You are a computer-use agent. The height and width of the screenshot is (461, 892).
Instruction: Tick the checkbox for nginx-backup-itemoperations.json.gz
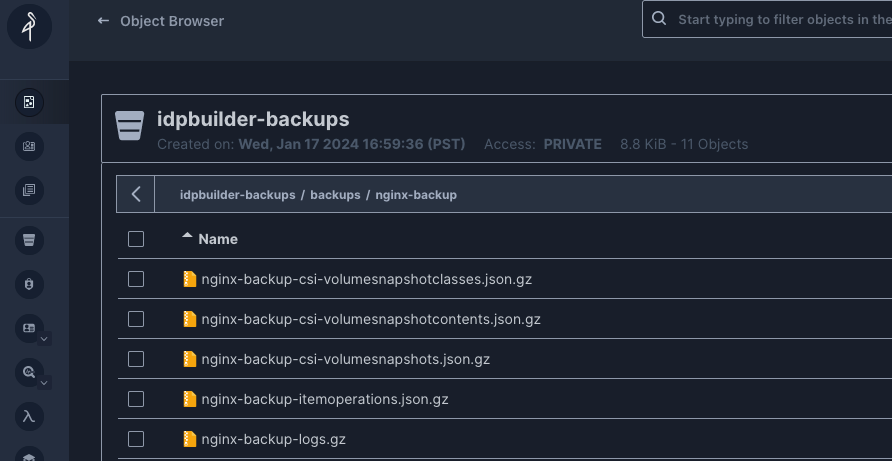click(136, 399)
